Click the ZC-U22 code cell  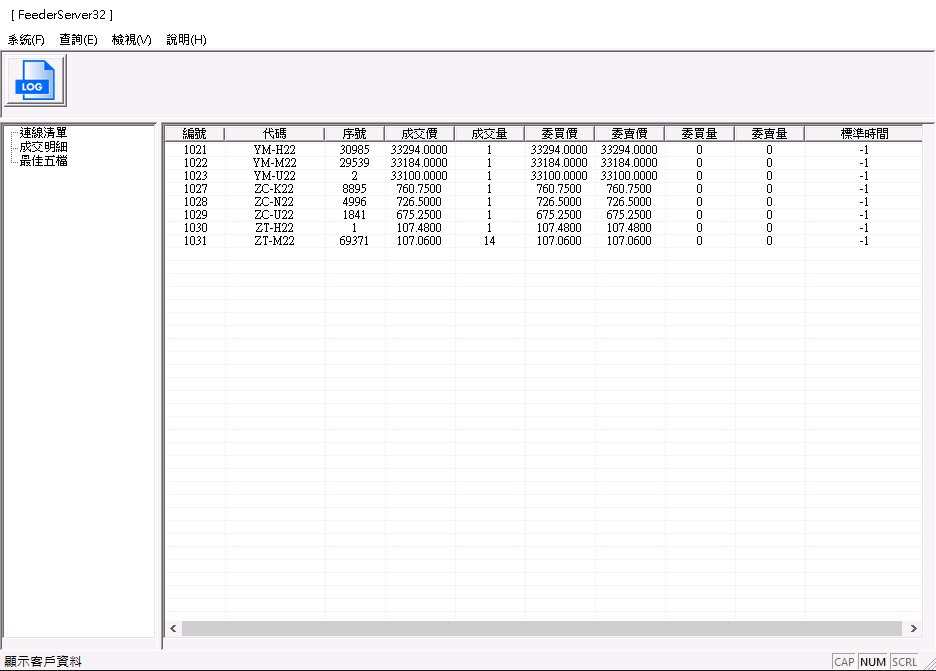[x=275, y=215]
